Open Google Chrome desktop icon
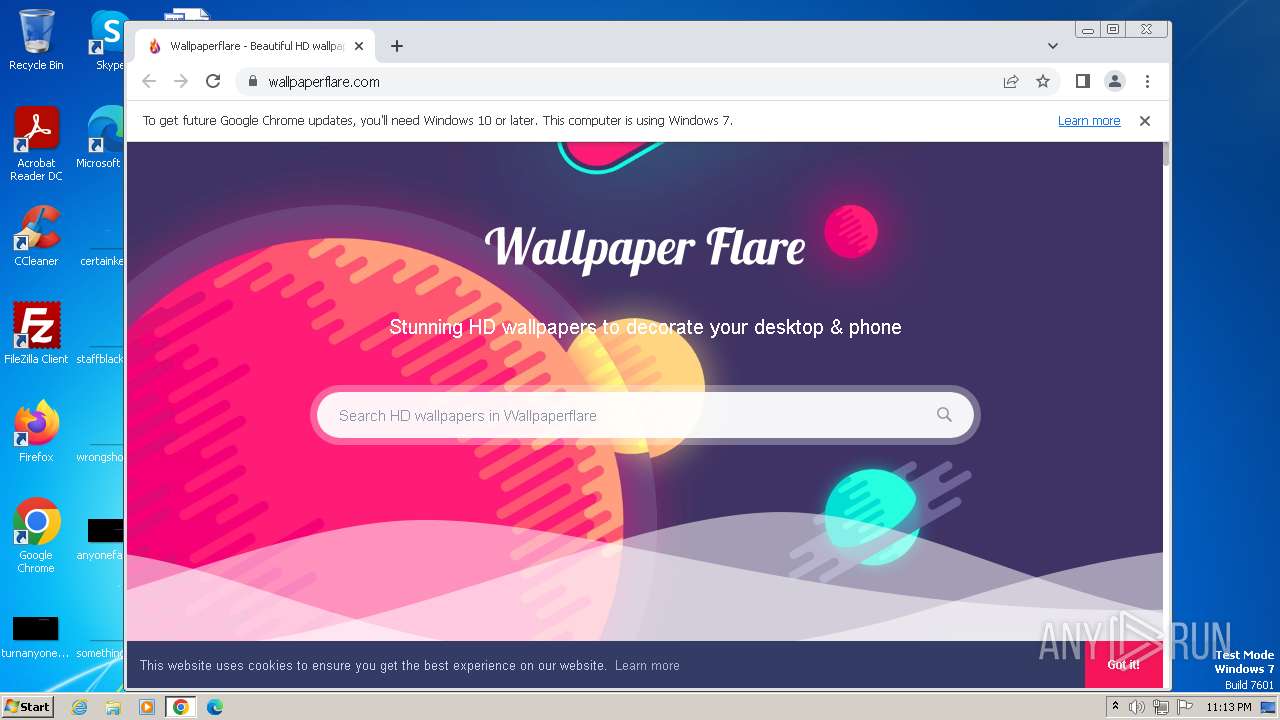The height and width of the screenshot is (720, 1280). pyautogui.click(x=36, y=535)
